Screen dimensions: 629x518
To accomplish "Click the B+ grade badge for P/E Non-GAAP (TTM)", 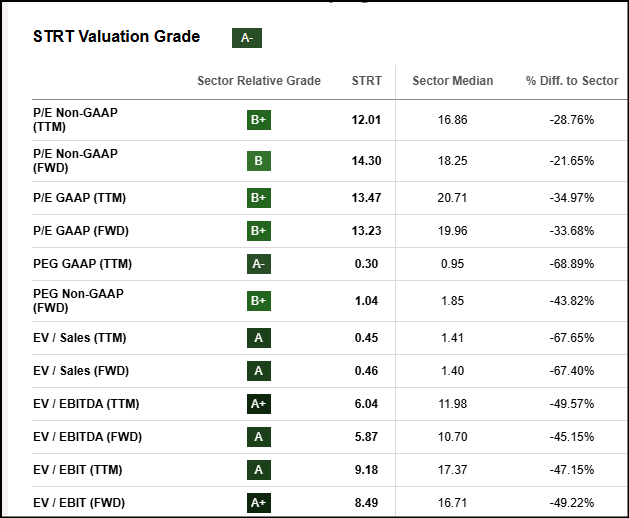I will click(258, 120).
